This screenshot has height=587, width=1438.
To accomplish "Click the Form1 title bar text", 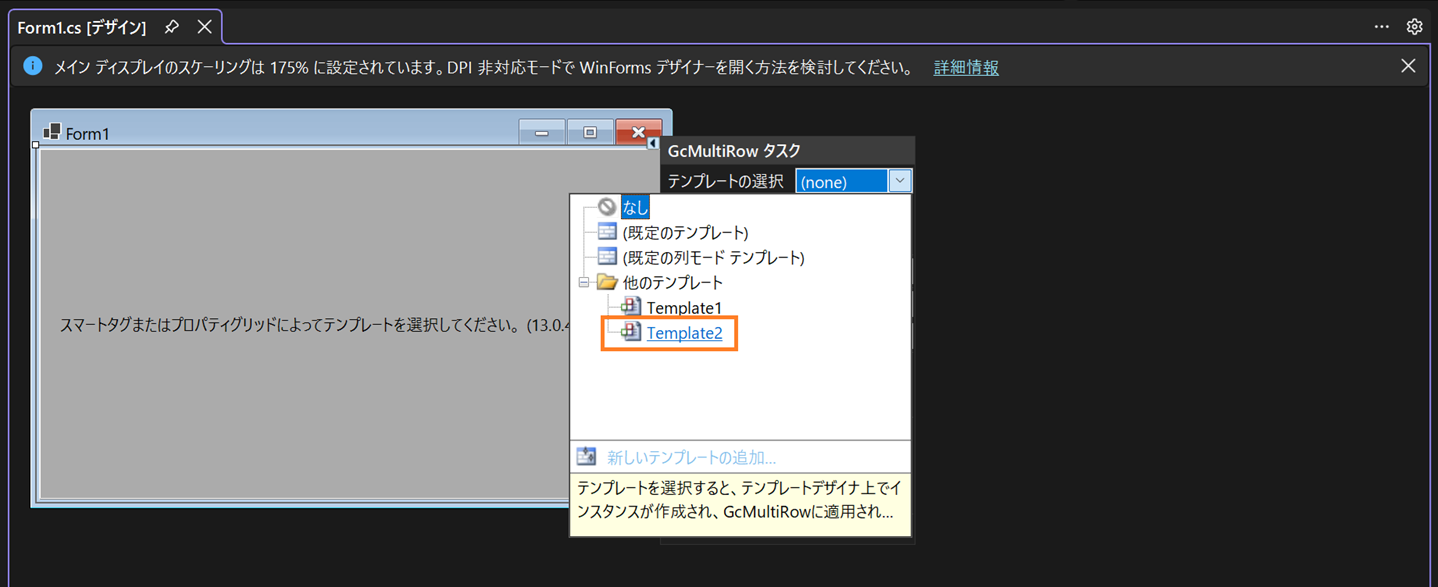I will coord(88,133).
